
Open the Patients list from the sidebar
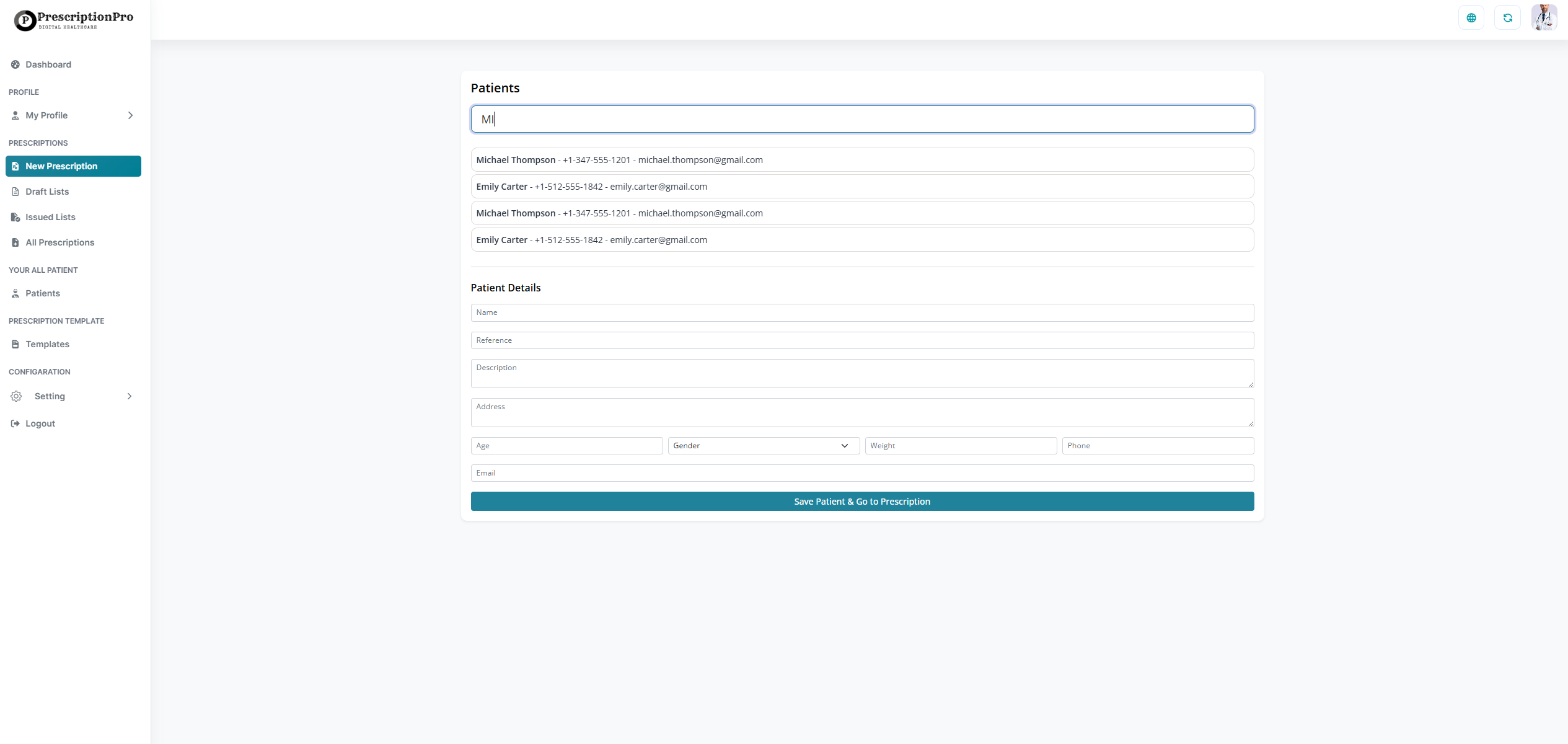42,293
